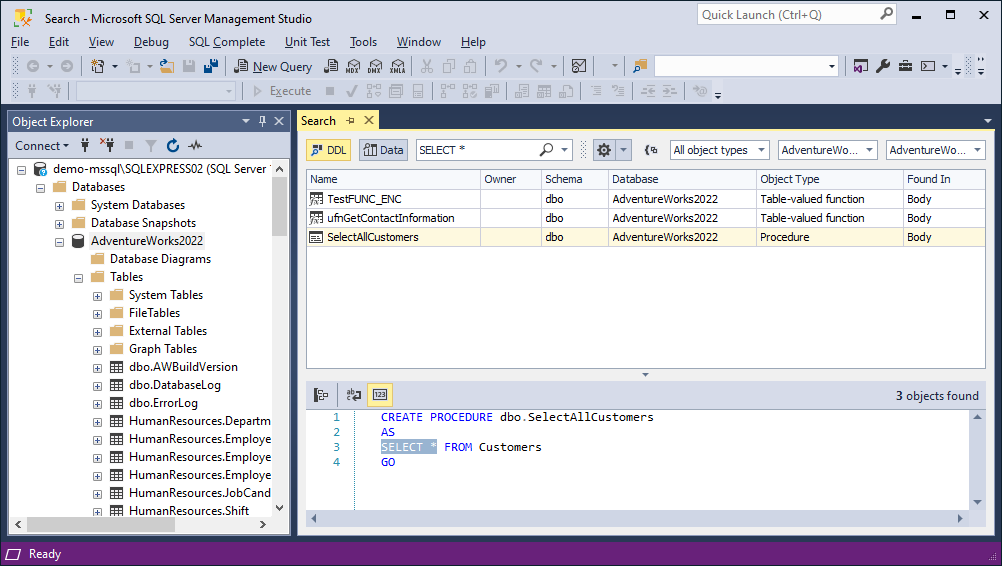Click the Object Explorer connect plug icon

85,146
